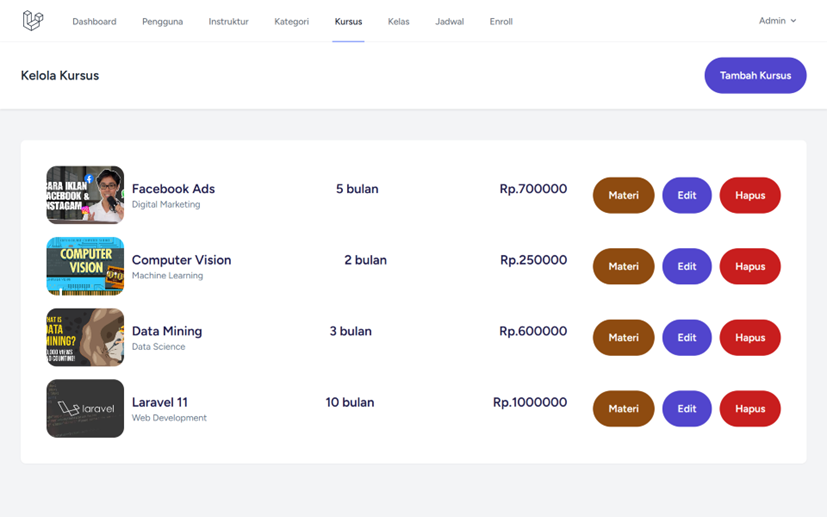Open Materi for Data Mining
This screenshot has width=827, height=517.
pos(623,338)
